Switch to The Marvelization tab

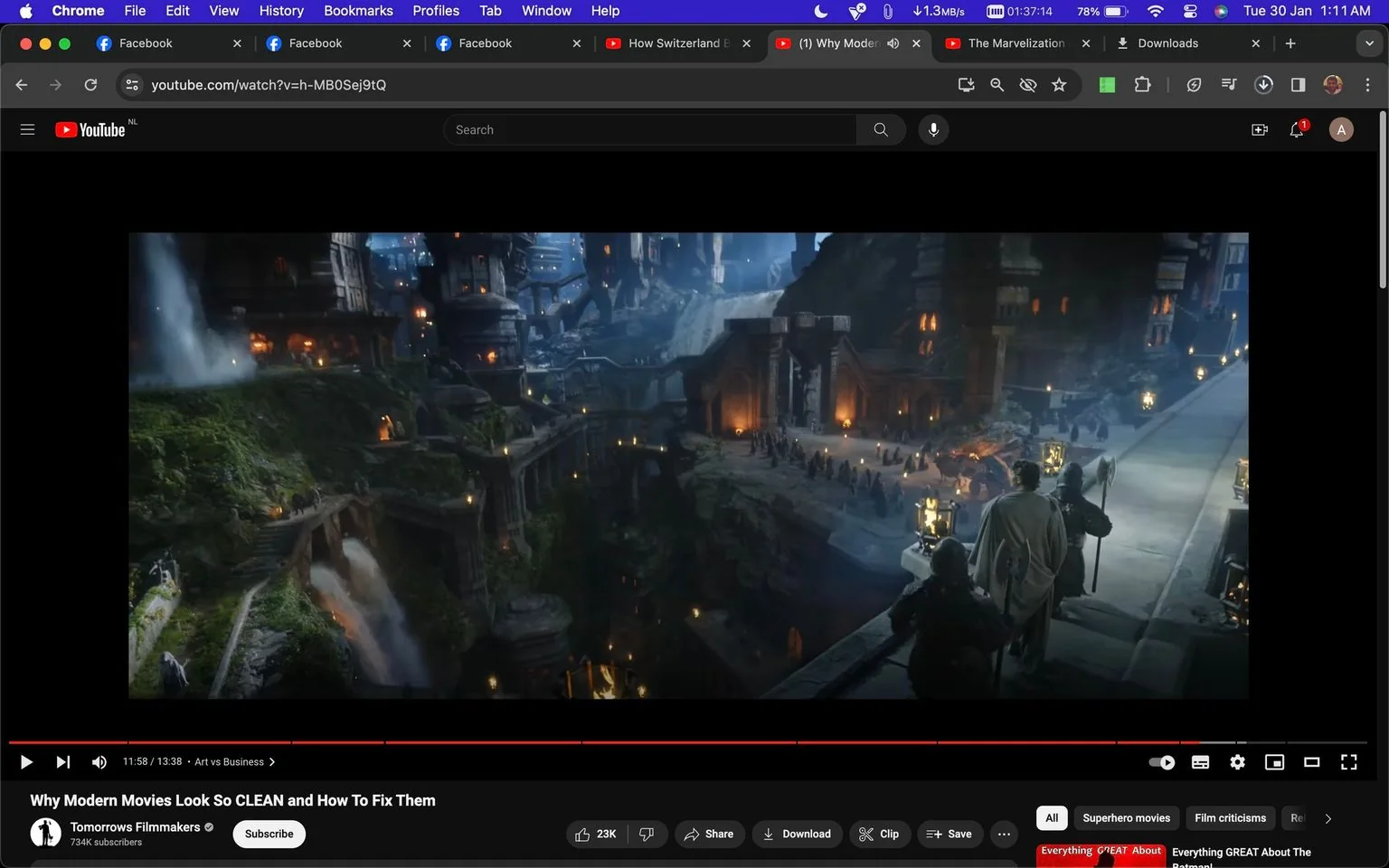(1016, 43)
